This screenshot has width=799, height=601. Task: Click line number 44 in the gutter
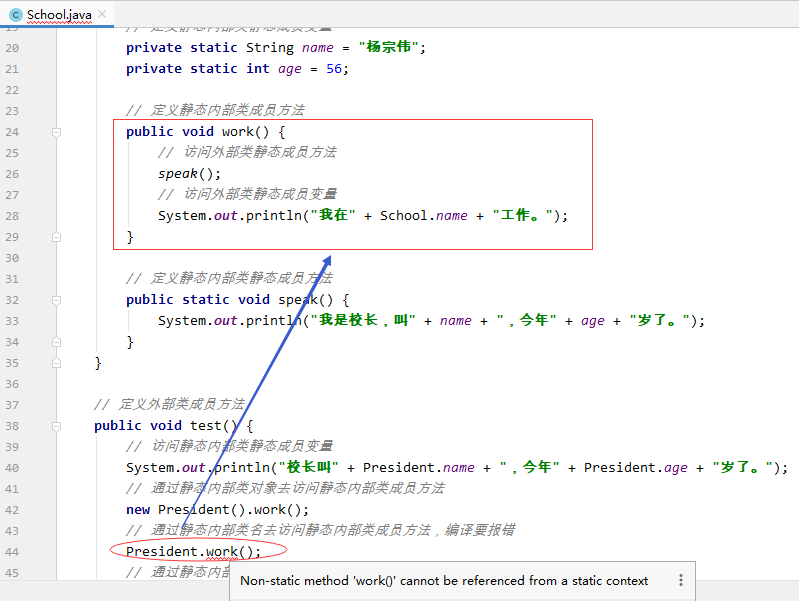click(12, 552)
